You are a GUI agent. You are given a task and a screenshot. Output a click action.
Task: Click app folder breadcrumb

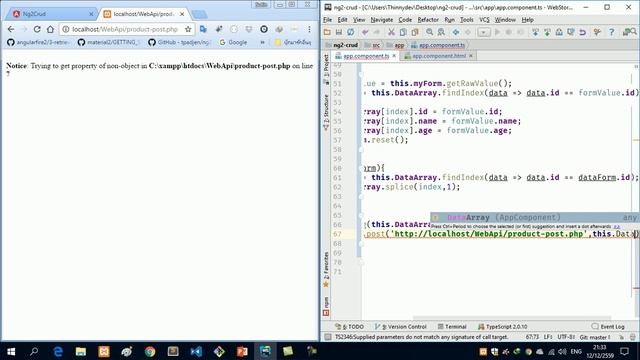(x=396, y=45)
